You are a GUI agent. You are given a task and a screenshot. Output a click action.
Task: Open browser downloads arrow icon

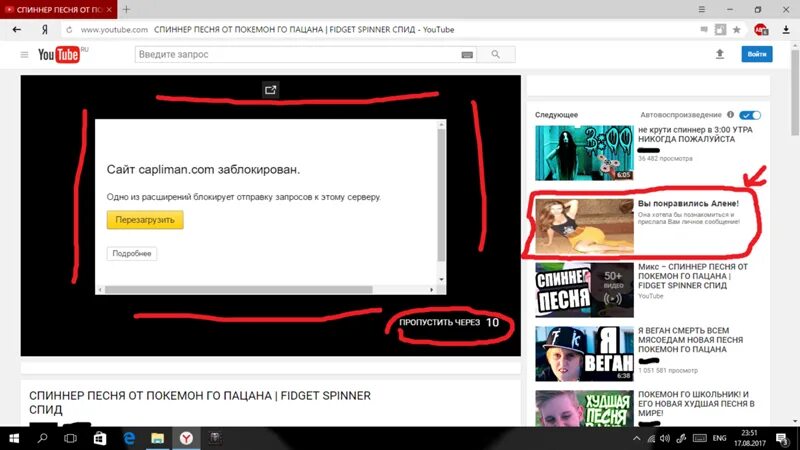click(786, 30)
